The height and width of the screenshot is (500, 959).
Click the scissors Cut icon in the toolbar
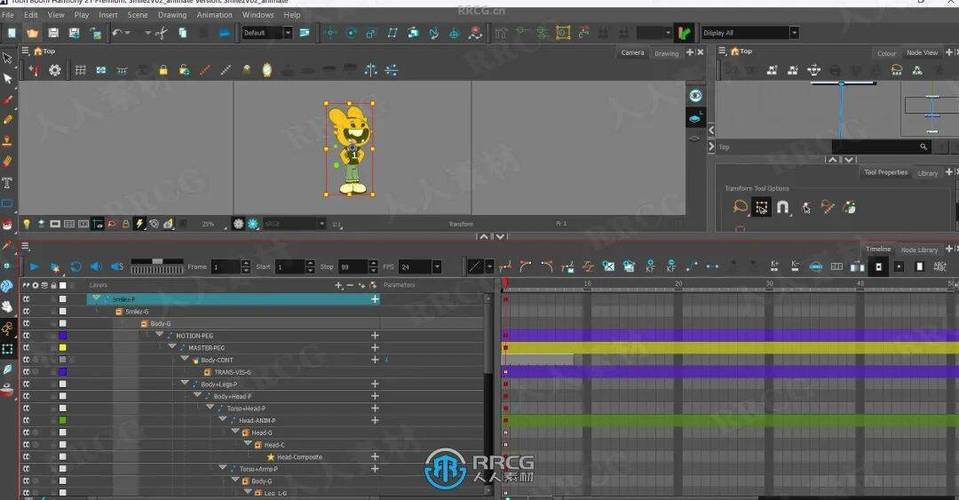161,33
